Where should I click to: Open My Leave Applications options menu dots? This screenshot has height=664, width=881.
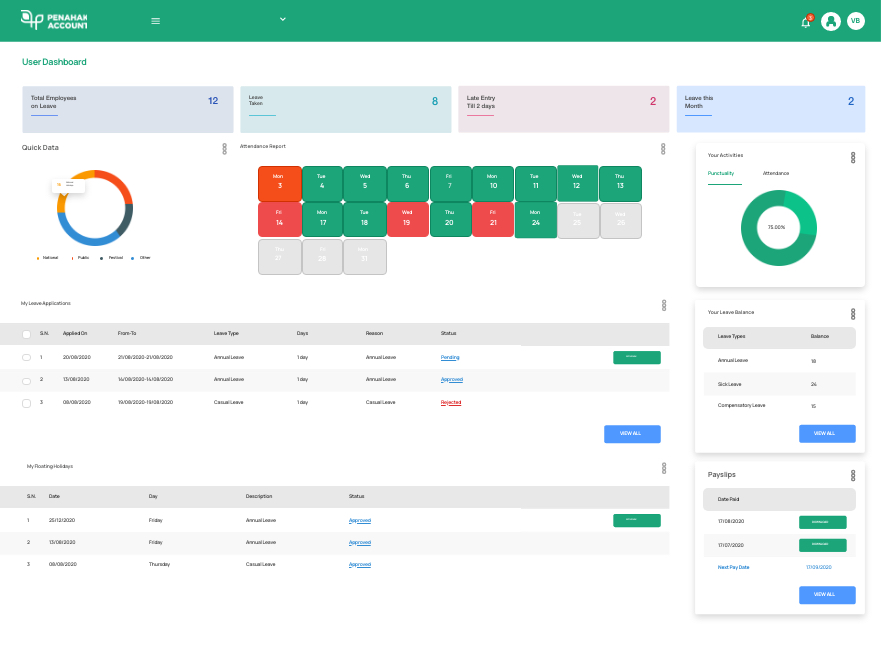(663, 305)
